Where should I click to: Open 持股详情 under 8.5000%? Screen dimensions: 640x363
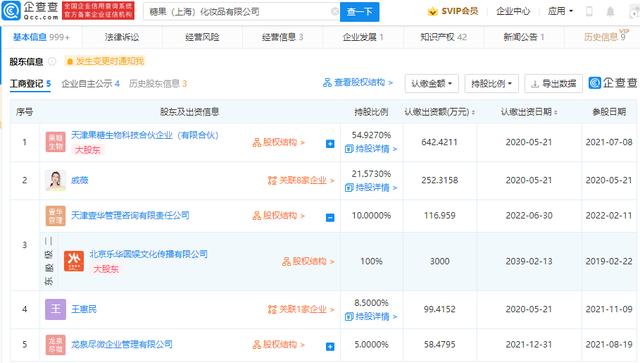[371, 316]
